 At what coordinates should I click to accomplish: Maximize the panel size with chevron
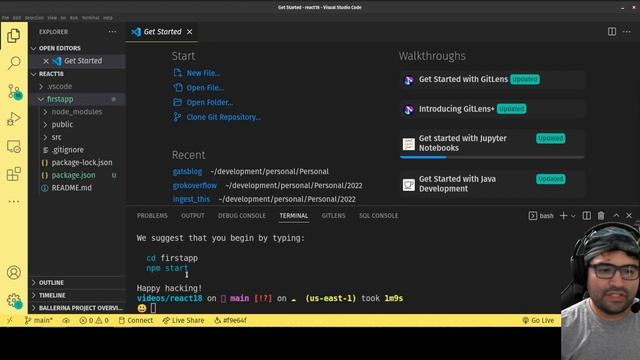(x=616, y=216)
